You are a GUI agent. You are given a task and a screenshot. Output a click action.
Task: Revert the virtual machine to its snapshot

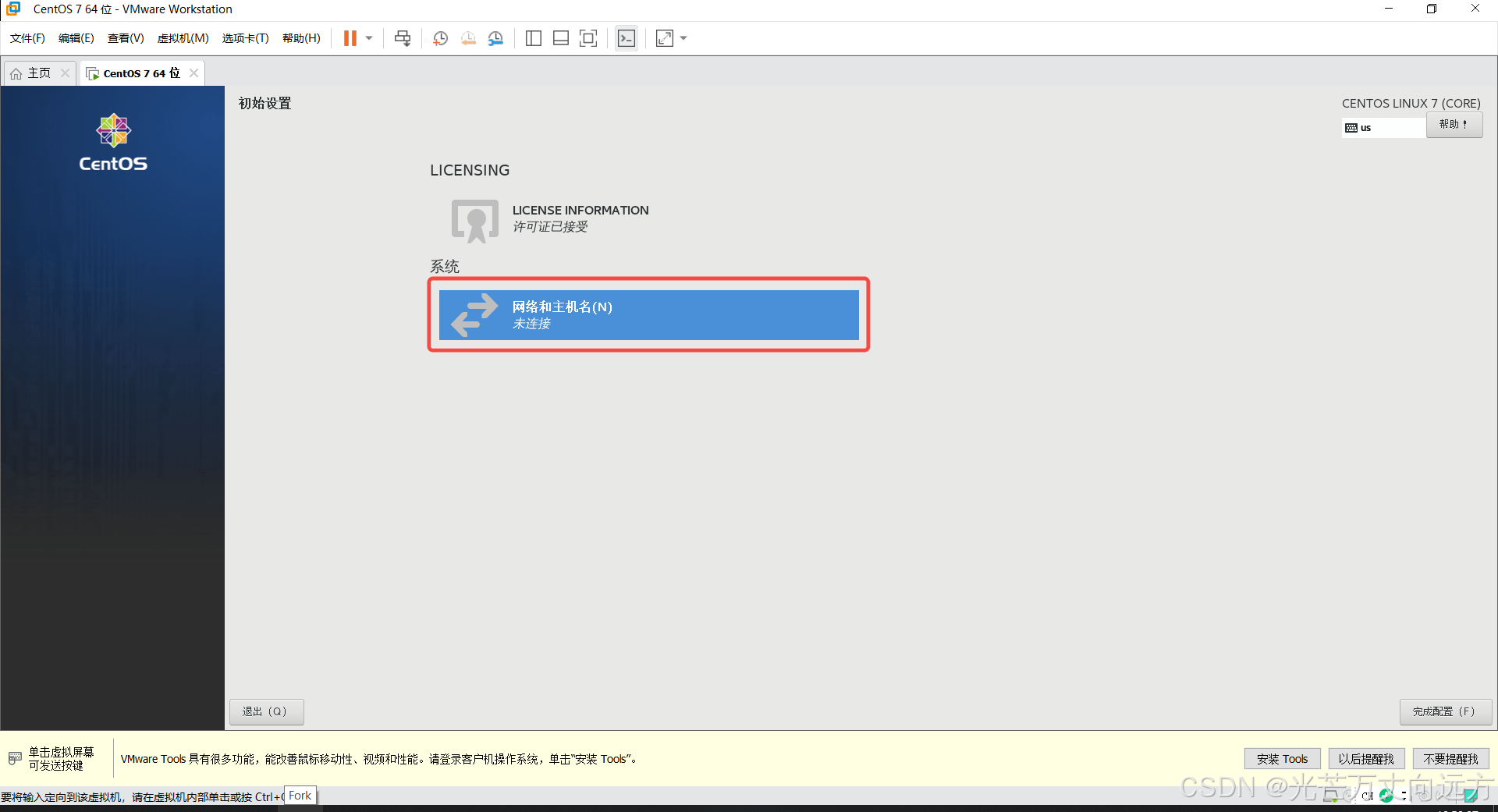pyautogui.click(x=468, y=38)
